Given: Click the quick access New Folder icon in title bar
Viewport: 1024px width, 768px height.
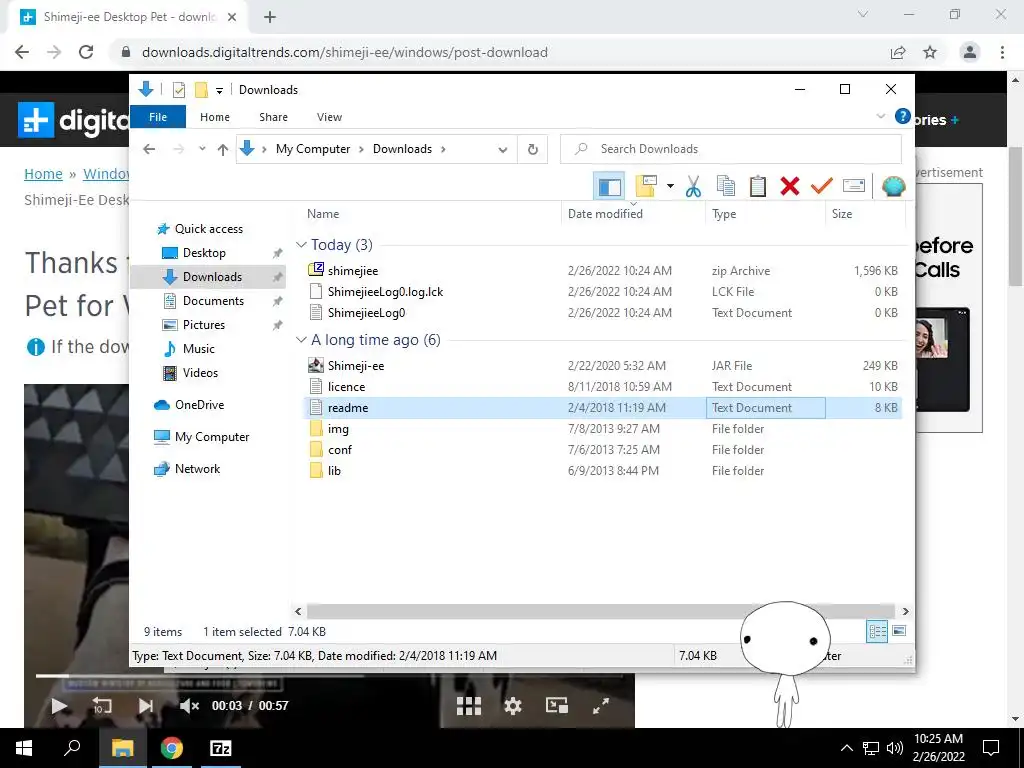Looking at the screenshot, I should point(201,90).
